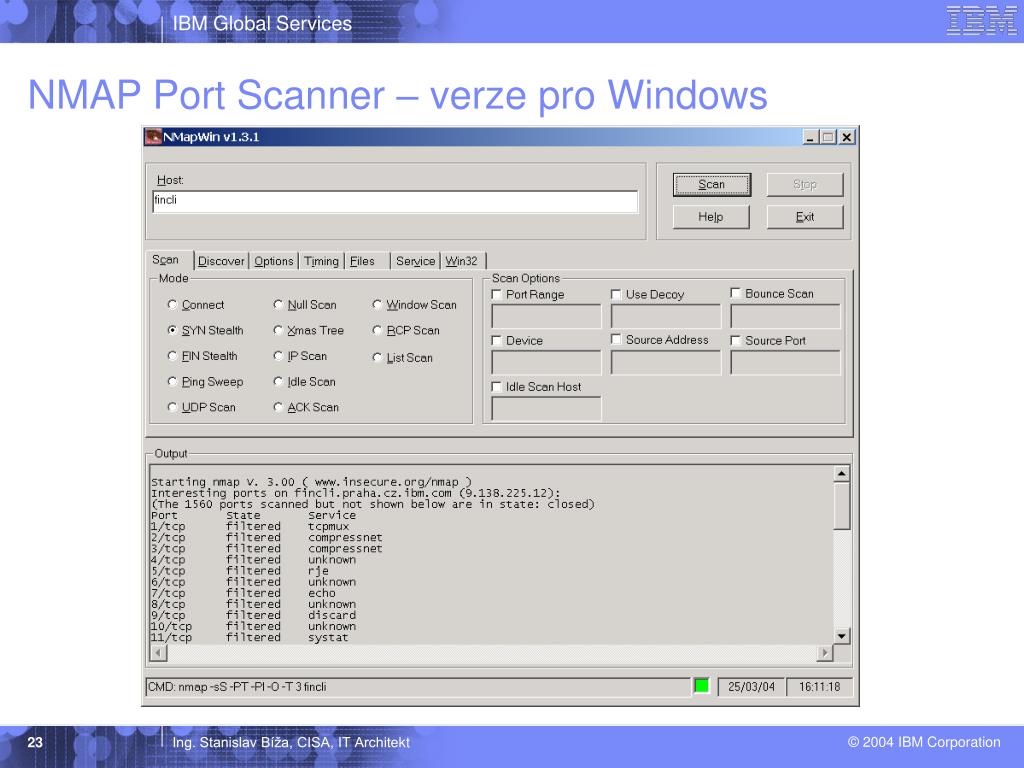Switch to the Win32 tab

coord(462,261)
